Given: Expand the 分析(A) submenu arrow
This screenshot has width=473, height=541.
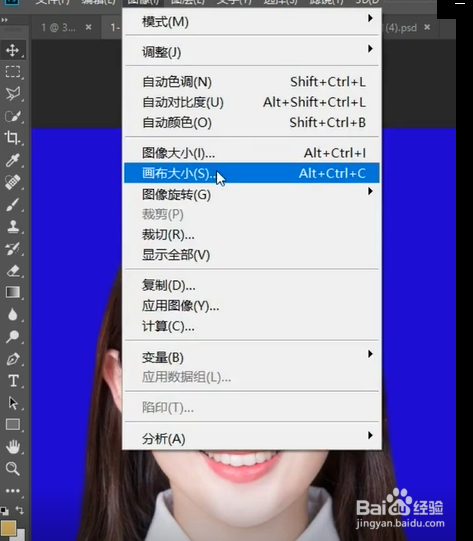Looking at the screenshot, I should tap(370, 435).
